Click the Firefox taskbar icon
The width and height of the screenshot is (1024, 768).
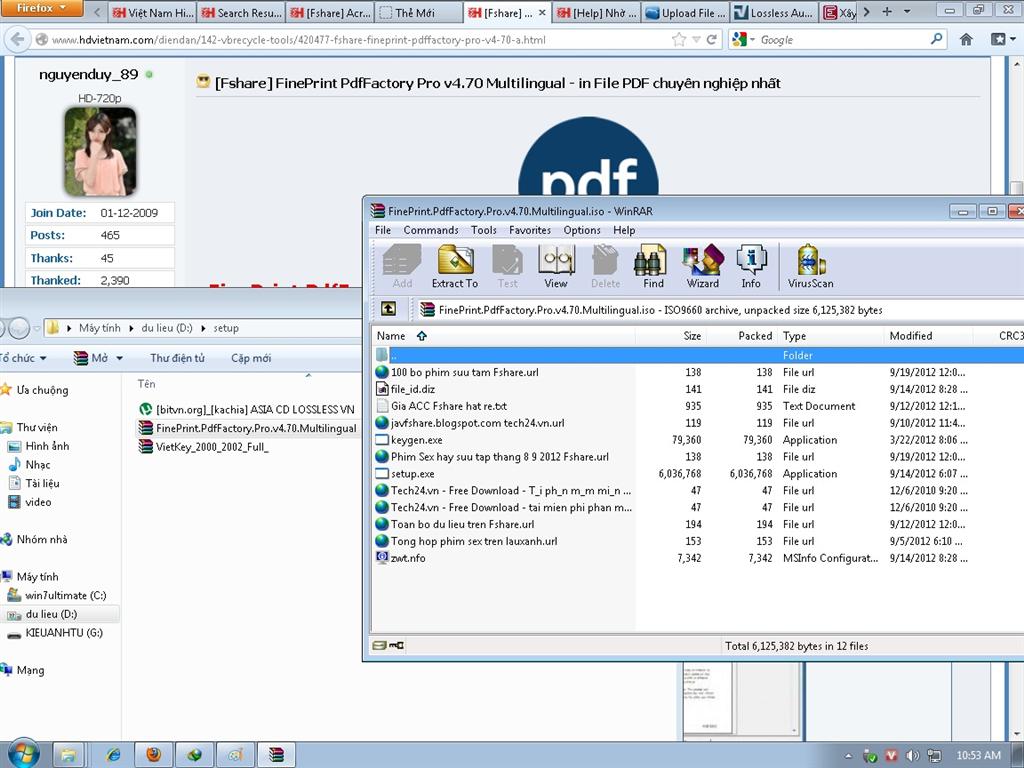coord(153,755)
